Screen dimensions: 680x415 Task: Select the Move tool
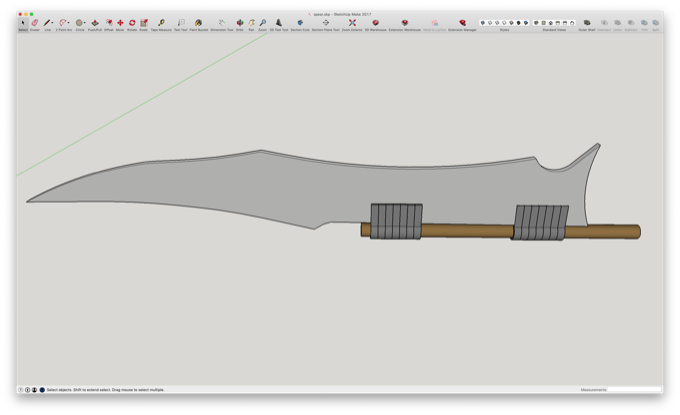(x=120, y=23)
